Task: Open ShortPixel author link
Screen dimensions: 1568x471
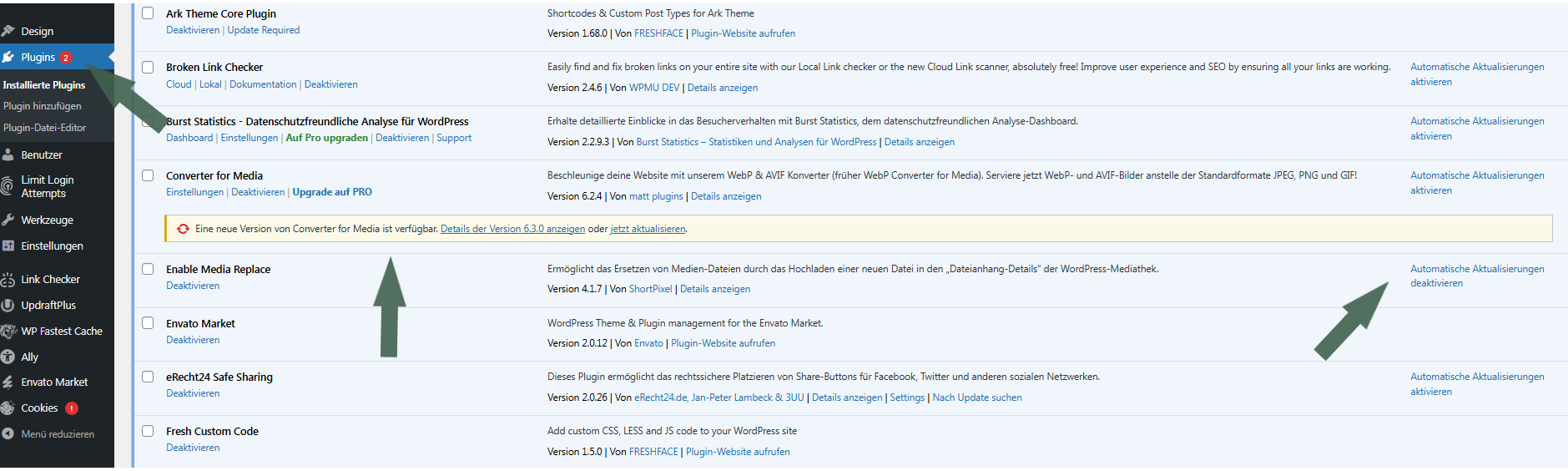Action: tap(650, 289)
